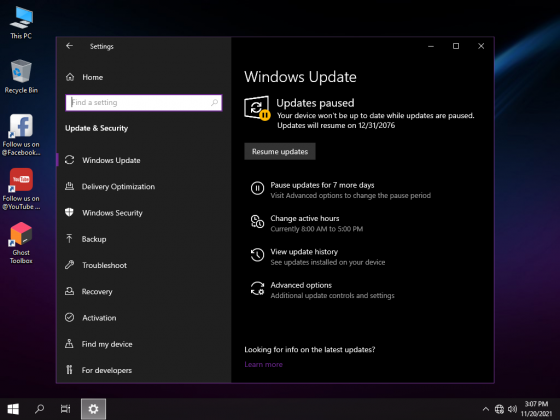Click the clock icon for active hours
The width and height of the screenshot is (560, 420).
[257, 221]
